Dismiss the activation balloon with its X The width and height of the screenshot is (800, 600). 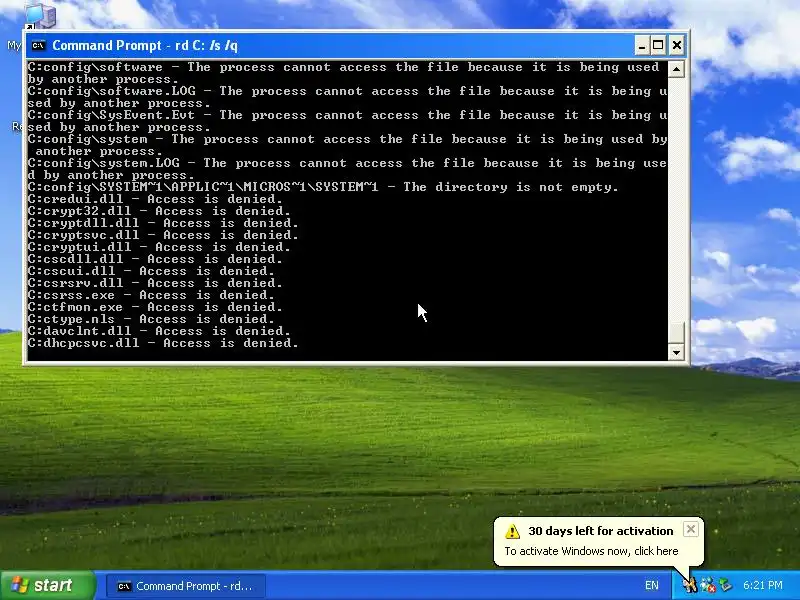pos(691,529)
